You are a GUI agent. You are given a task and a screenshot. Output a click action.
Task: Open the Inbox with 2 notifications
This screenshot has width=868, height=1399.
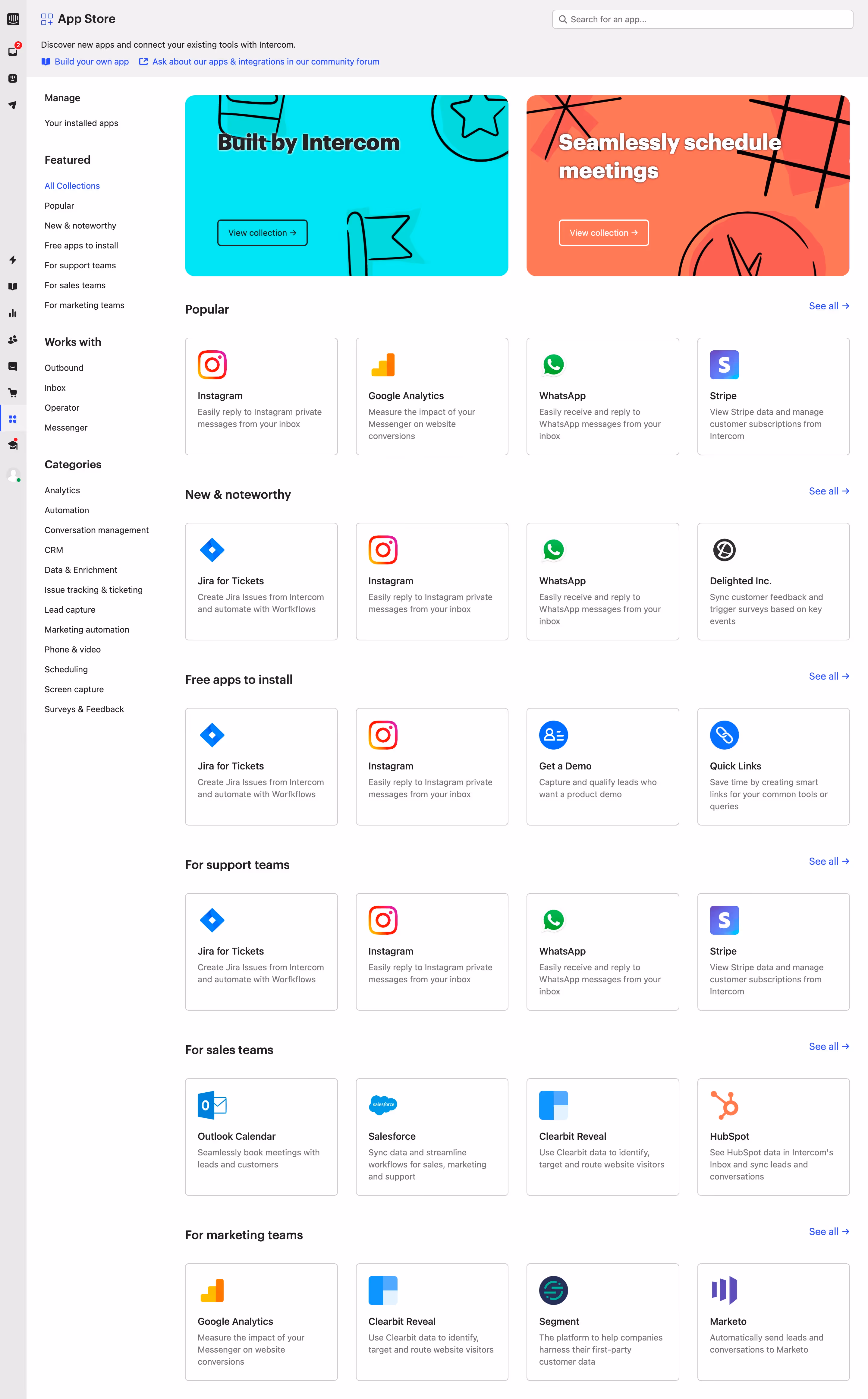pyautogui.click(x=13, y=51)
